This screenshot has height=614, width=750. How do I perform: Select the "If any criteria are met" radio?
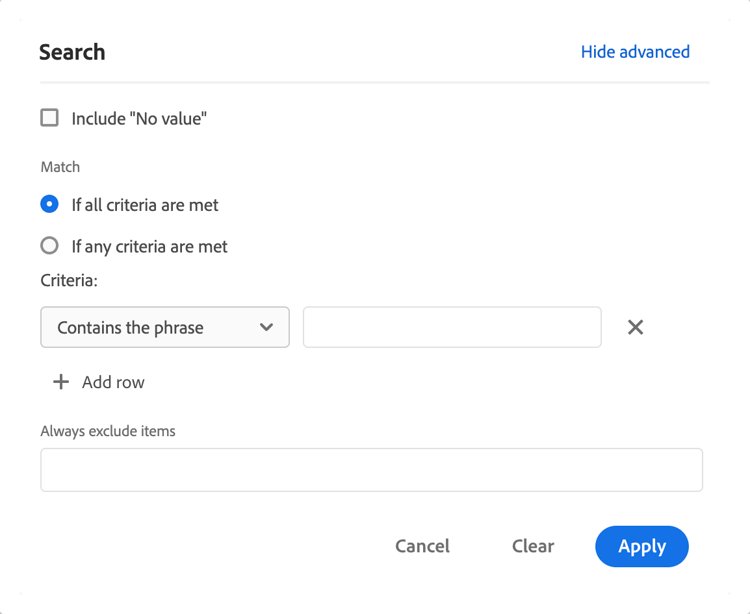pos(50,245)
